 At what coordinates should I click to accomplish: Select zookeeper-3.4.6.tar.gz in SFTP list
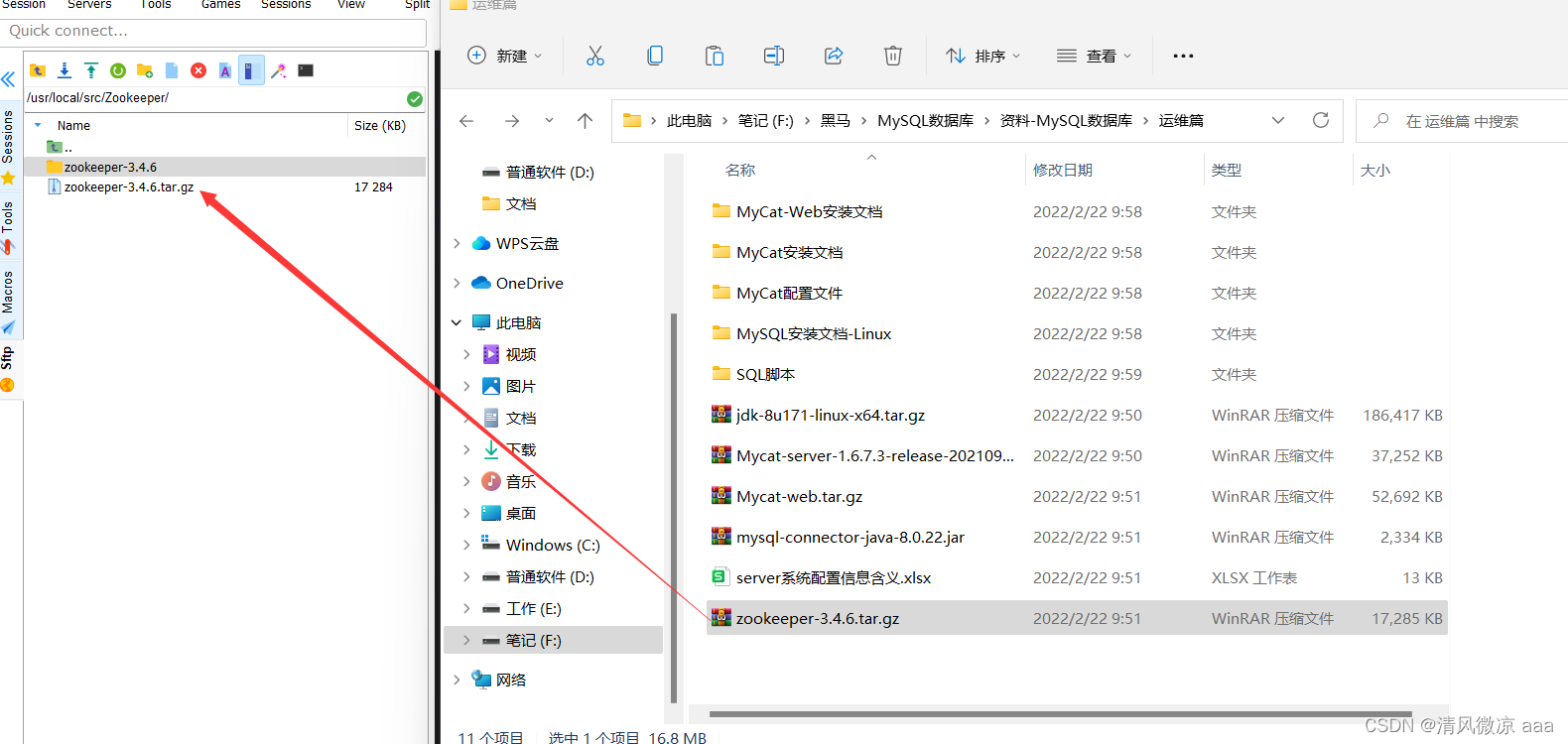(x=226, y=186)
